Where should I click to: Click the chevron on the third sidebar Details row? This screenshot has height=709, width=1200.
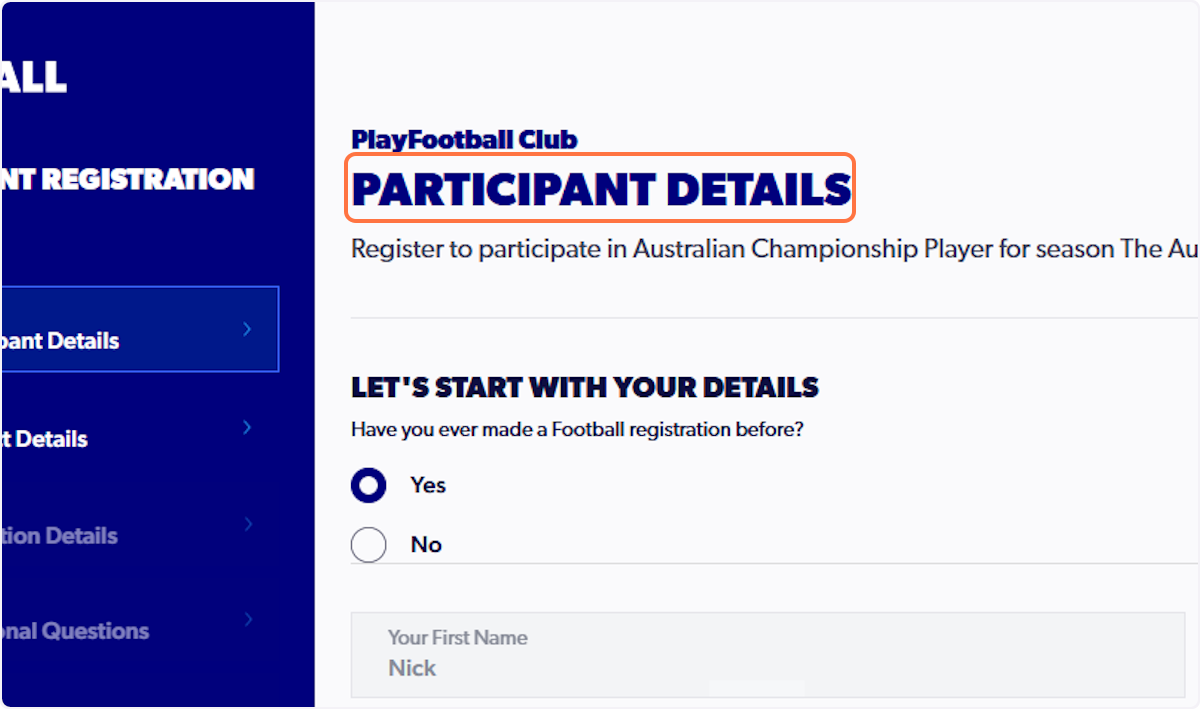click(247, 524)
